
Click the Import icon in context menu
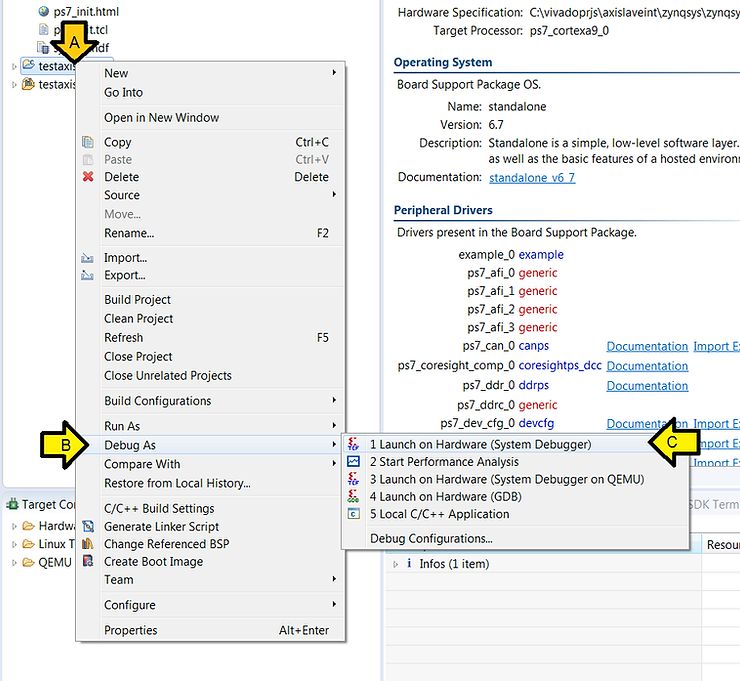pyautogui.click(x=87, y=258)
